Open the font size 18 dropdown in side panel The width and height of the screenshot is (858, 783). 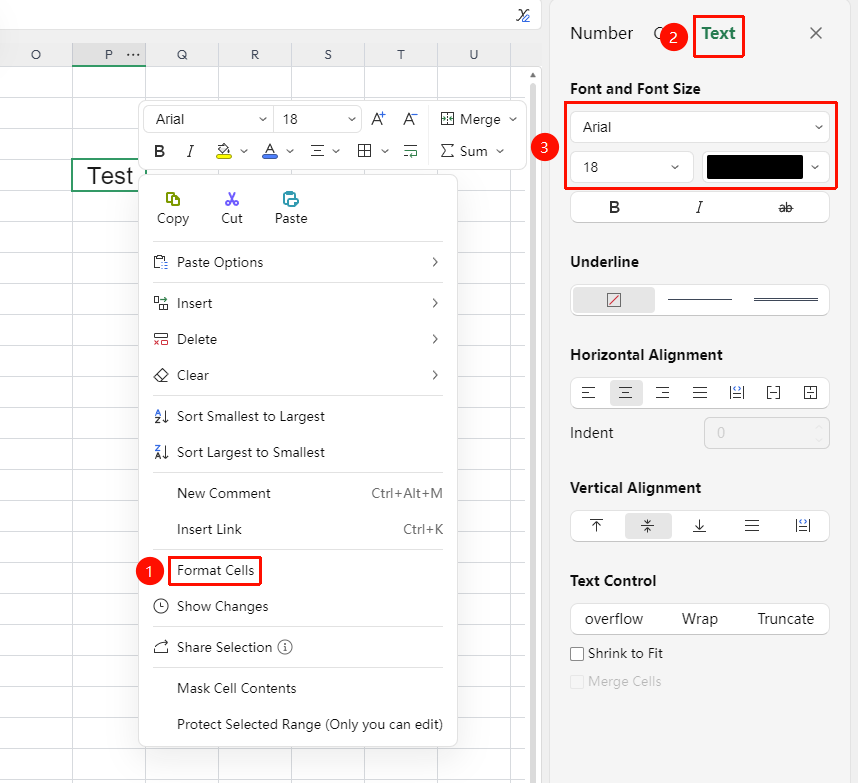[x=631, y=167]
